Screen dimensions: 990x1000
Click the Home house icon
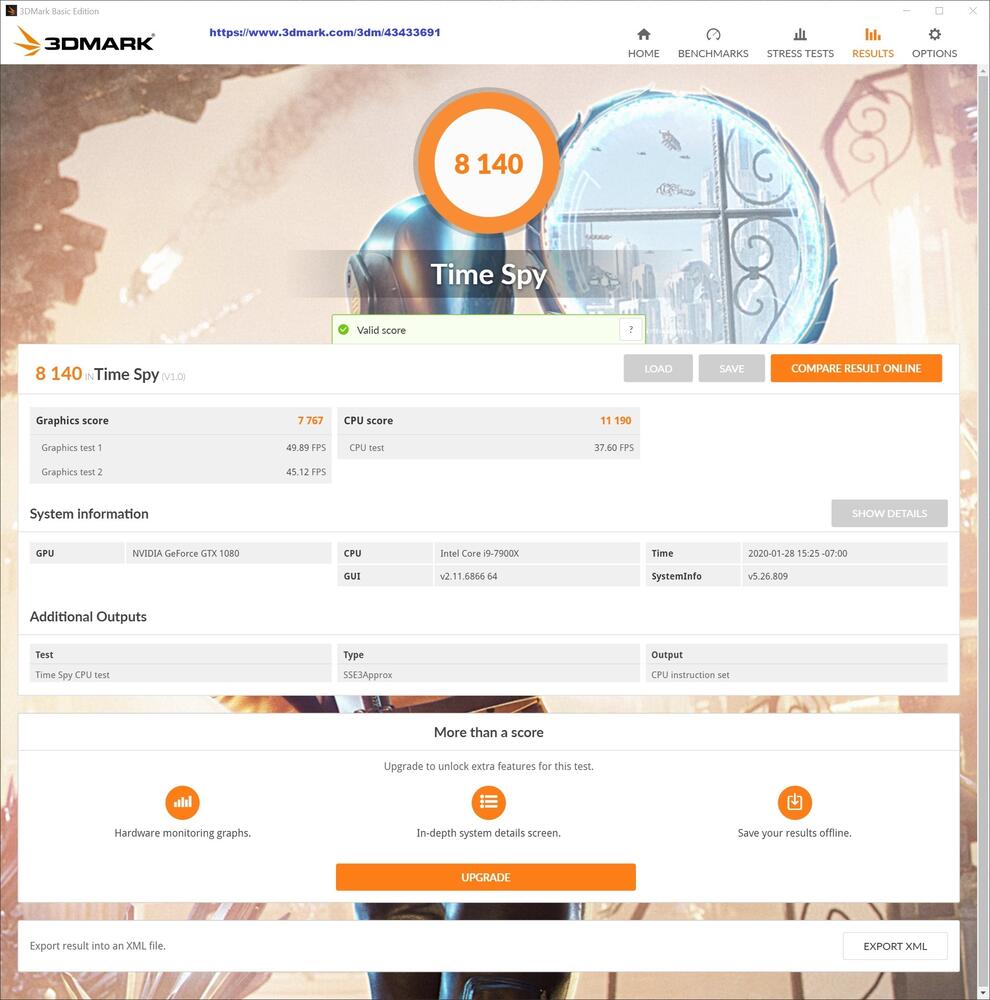point(644,34)
